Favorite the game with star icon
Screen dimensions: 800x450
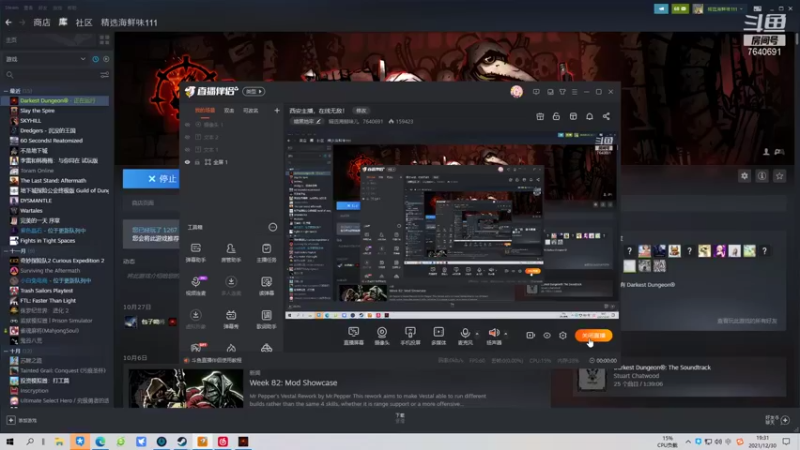[x=779, y=176]
